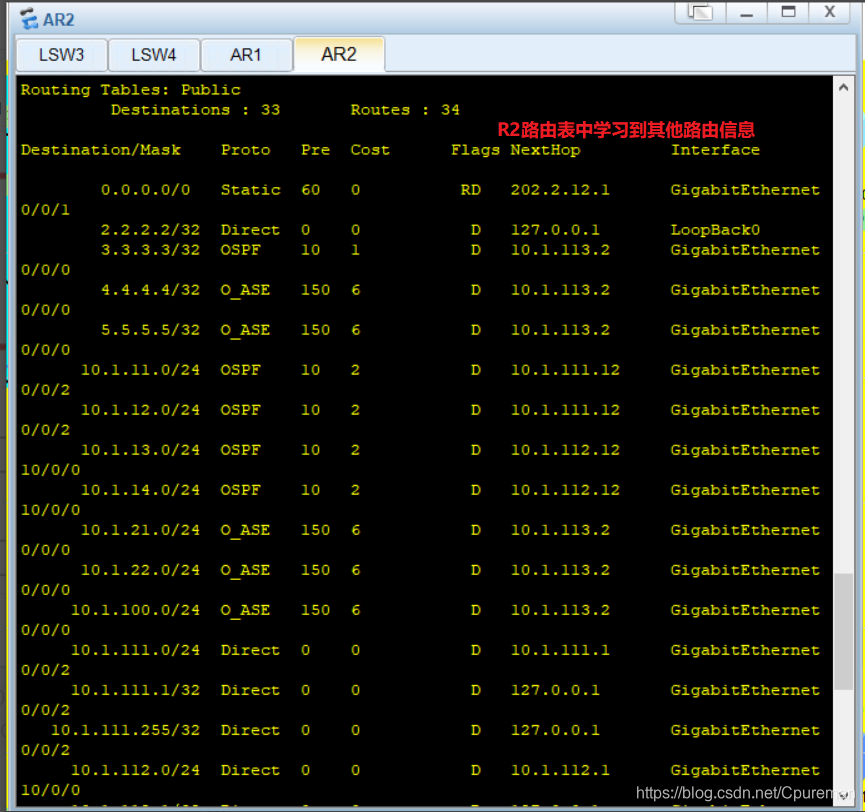Click next hop 10.1.111.1
This screenshot has height=812, width=865.
(x=560, y=650)
